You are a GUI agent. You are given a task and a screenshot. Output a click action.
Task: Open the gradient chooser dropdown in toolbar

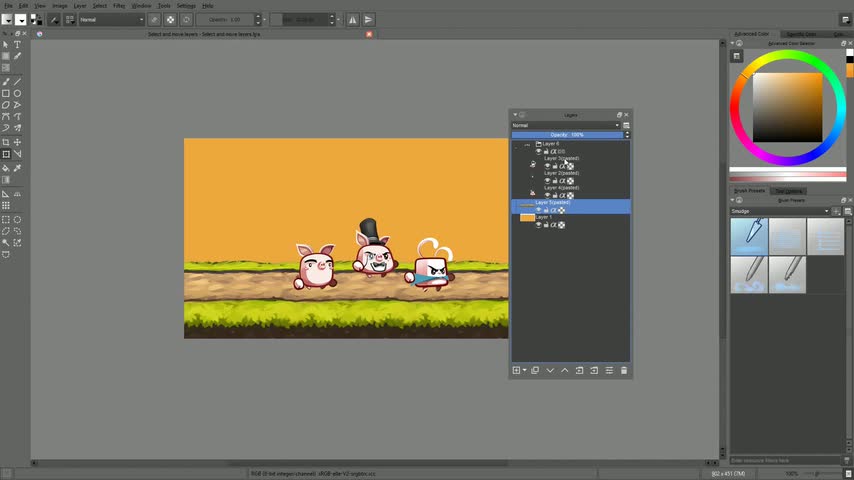pyautogui.click(x=7, y=20)
